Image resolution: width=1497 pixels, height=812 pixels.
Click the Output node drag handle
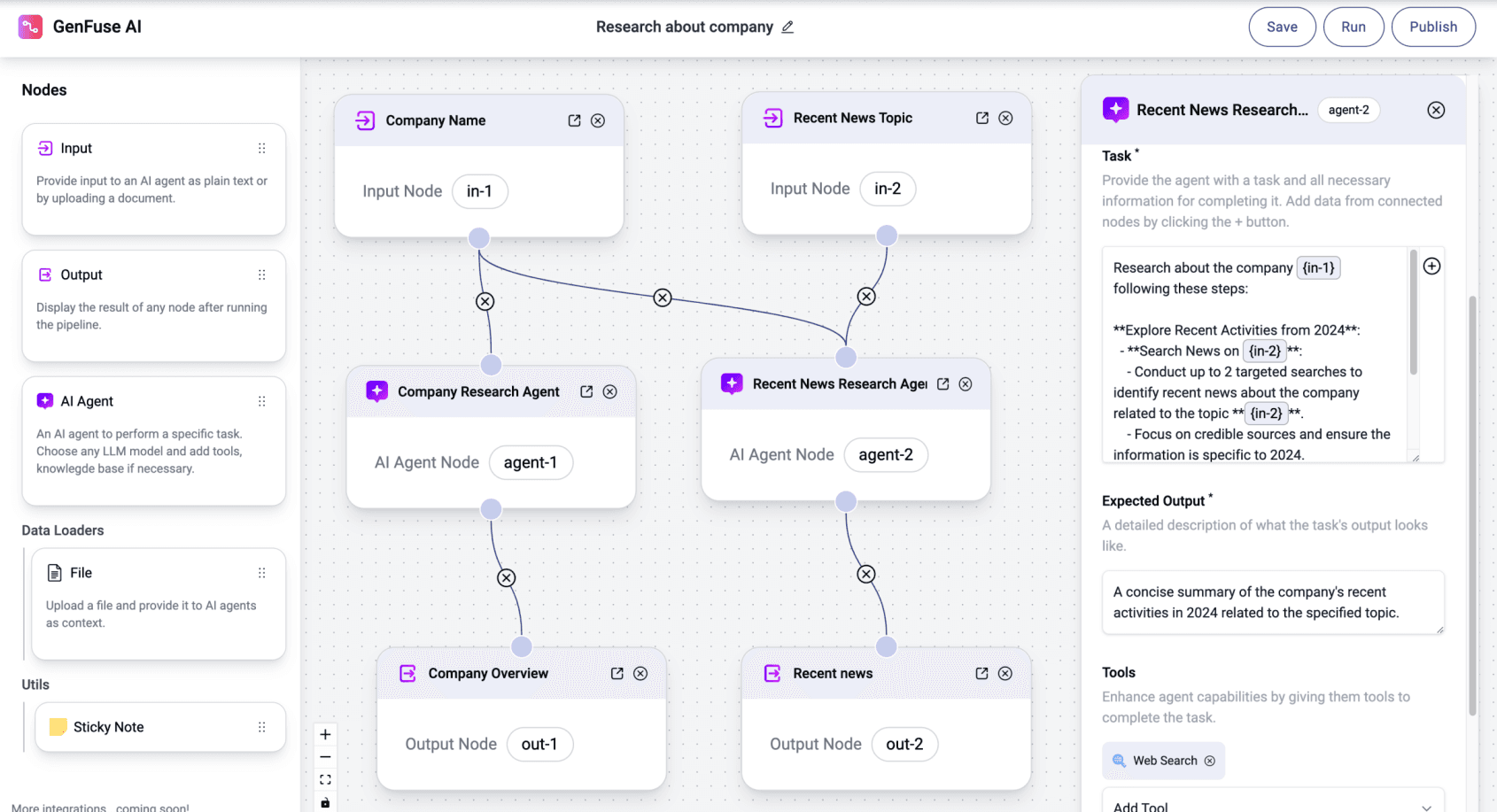(x=261, y=275)
